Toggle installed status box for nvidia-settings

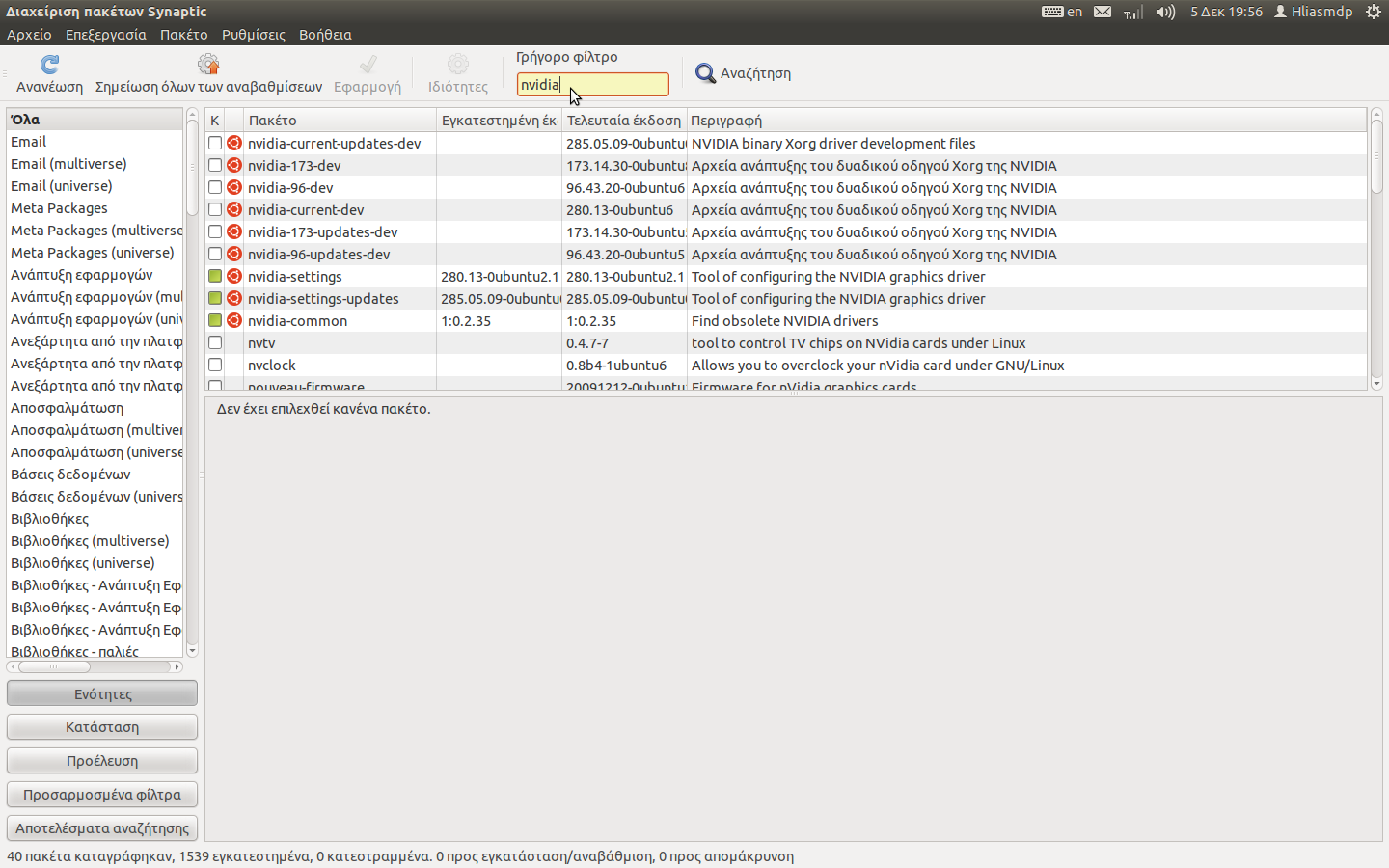point(215,276)
